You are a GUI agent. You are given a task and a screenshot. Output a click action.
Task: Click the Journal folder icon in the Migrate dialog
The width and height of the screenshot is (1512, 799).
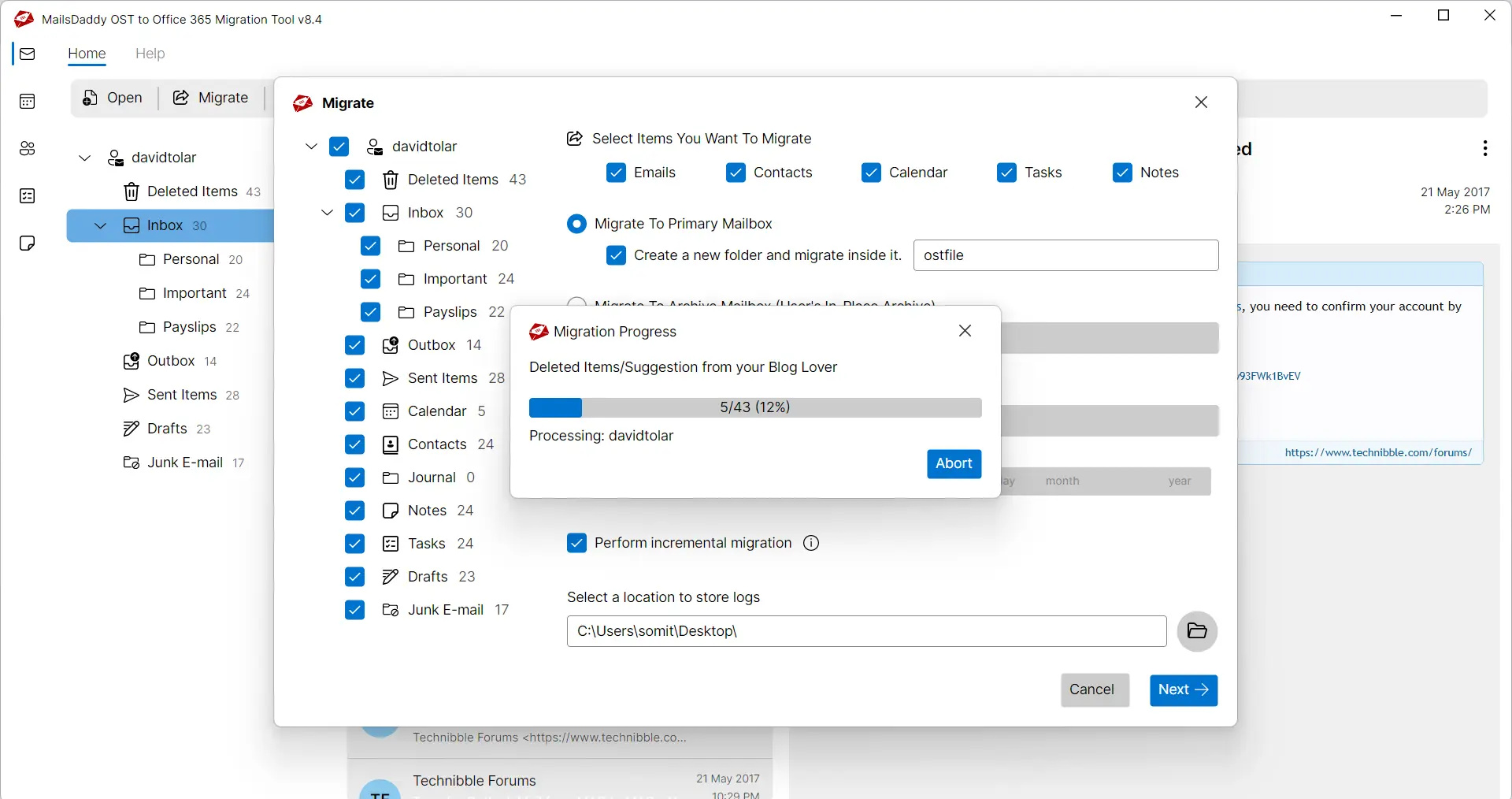tap(390, 478)
